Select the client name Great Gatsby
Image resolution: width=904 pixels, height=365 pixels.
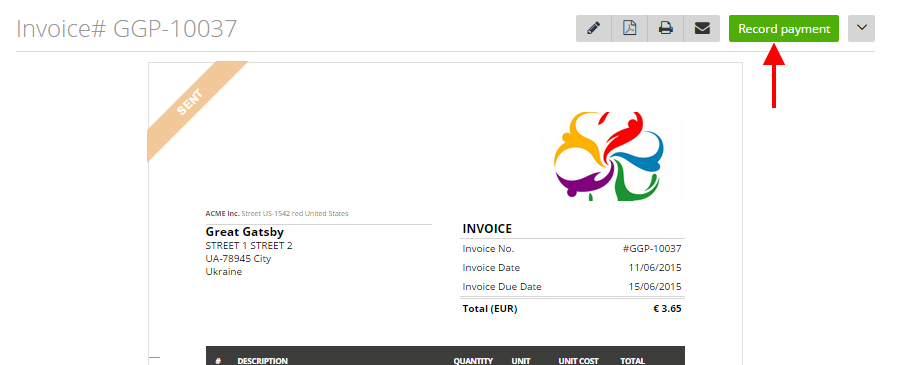pos(244,232)
